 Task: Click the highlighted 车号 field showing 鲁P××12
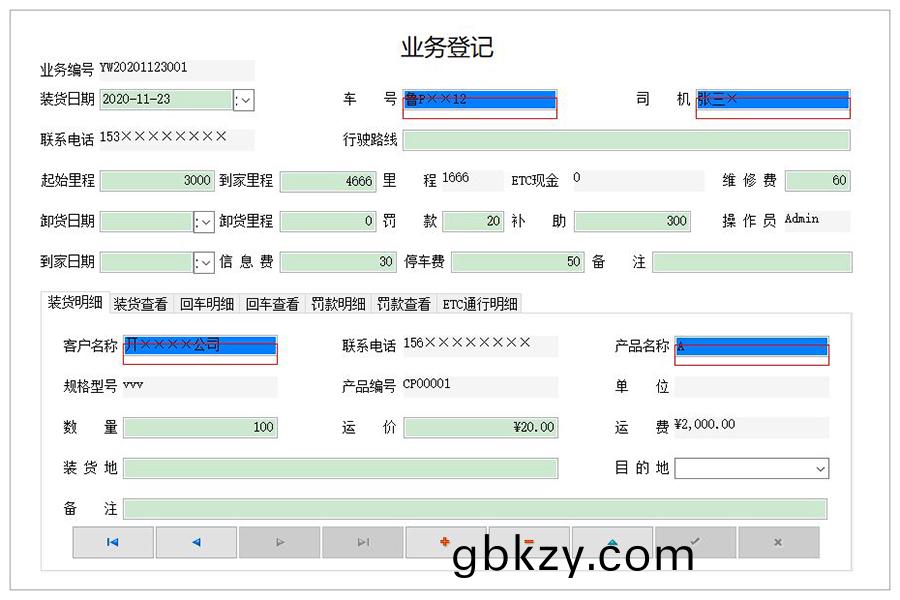(x=478, y=100)
